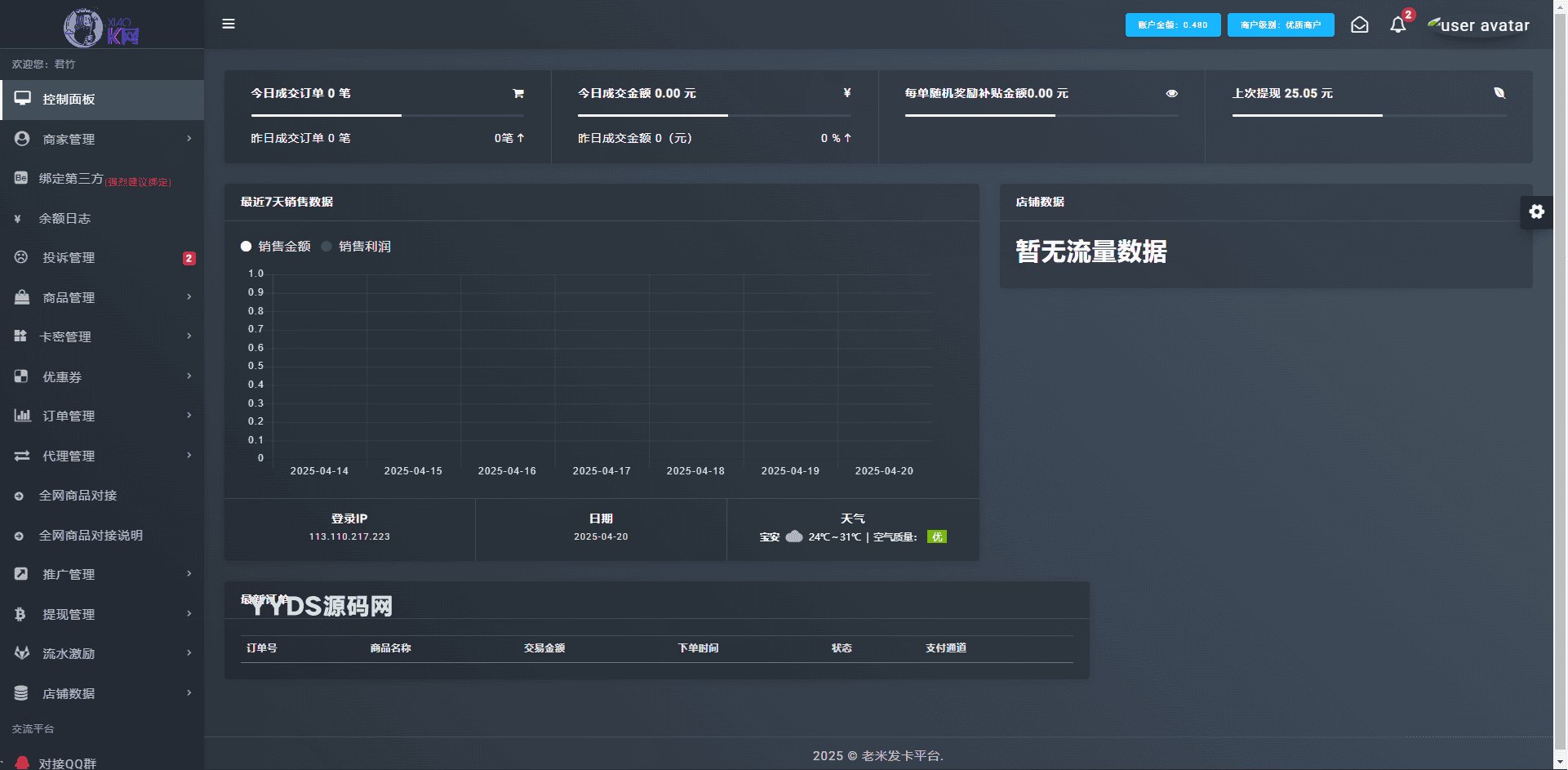Click the face icon beside 投诉管理
Viewport: 1568px width, 770px height.
[21, 257]
